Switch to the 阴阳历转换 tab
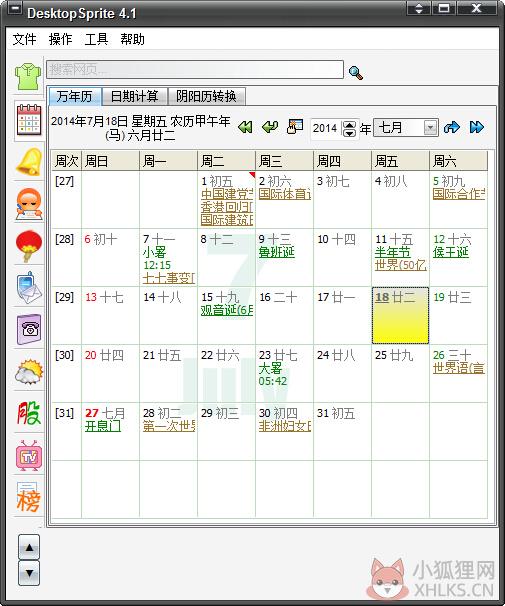 click(x=206, y=96)
